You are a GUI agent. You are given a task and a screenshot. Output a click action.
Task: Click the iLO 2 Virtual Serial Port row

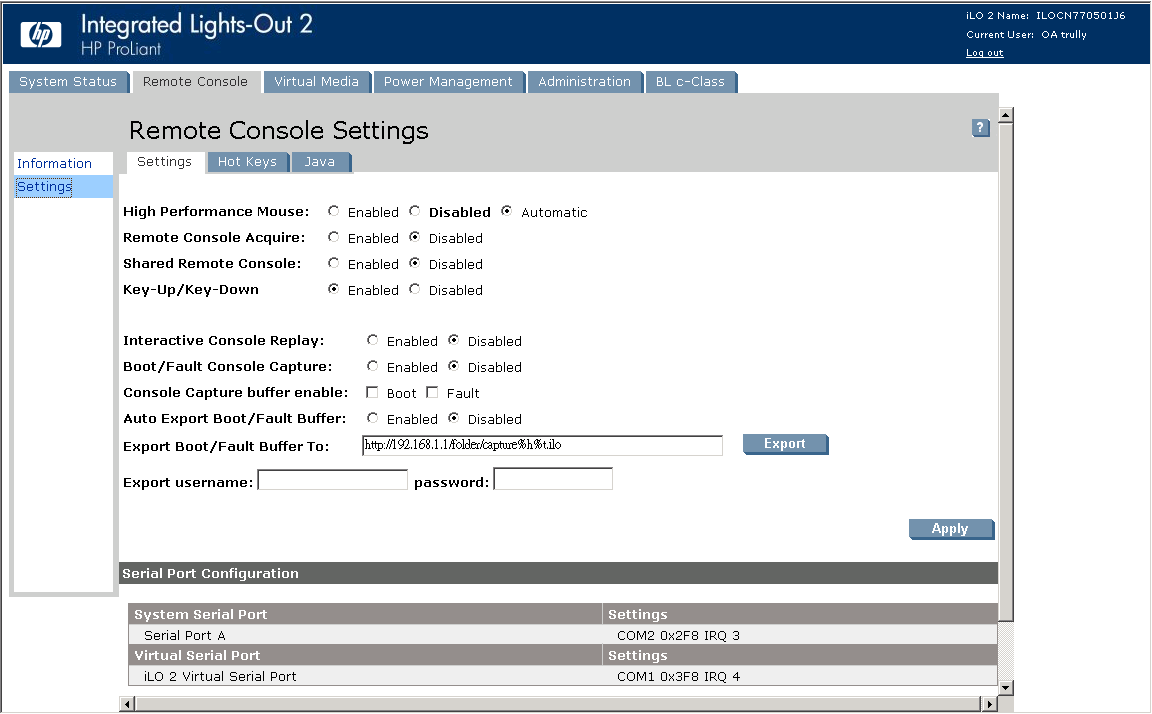[x=563, y=677]
